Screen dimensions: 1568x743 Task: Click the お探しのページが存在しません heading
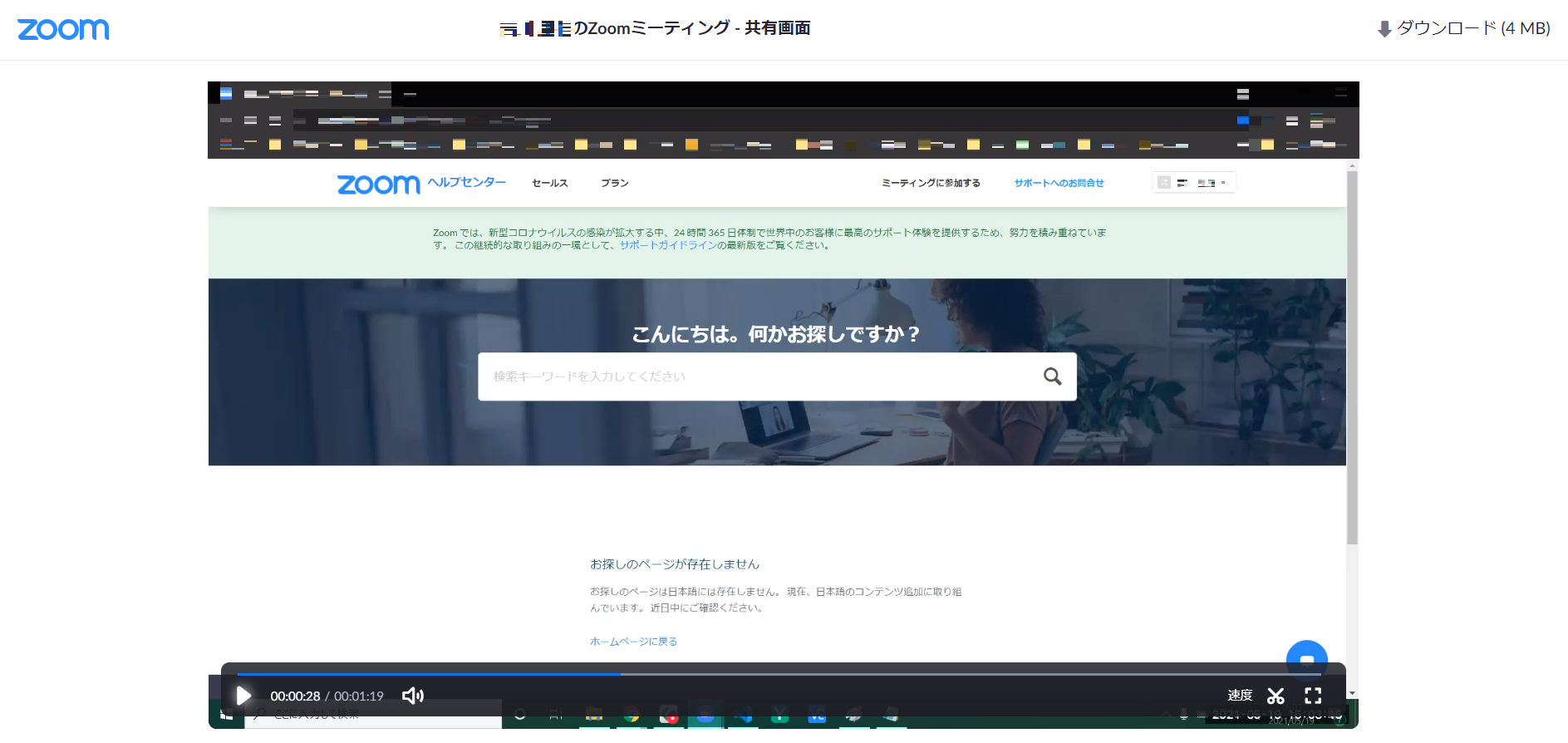pos(675,564)
